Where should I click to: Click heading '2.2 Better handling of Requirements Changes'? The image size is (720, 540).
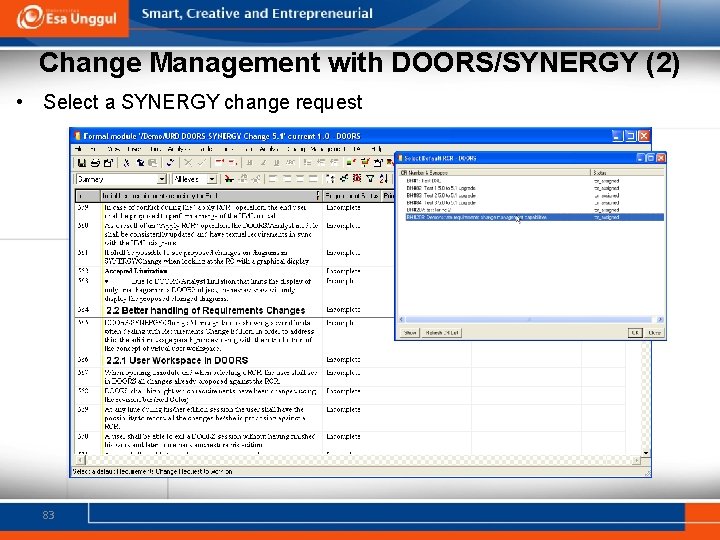pos(206,310)
